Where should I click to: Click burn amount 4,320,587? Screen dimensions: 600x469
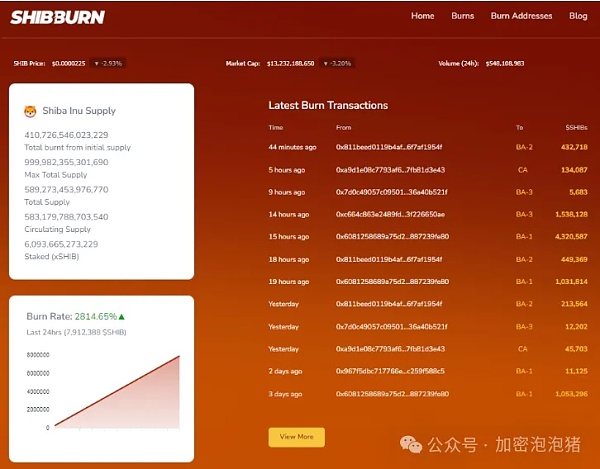571,237
